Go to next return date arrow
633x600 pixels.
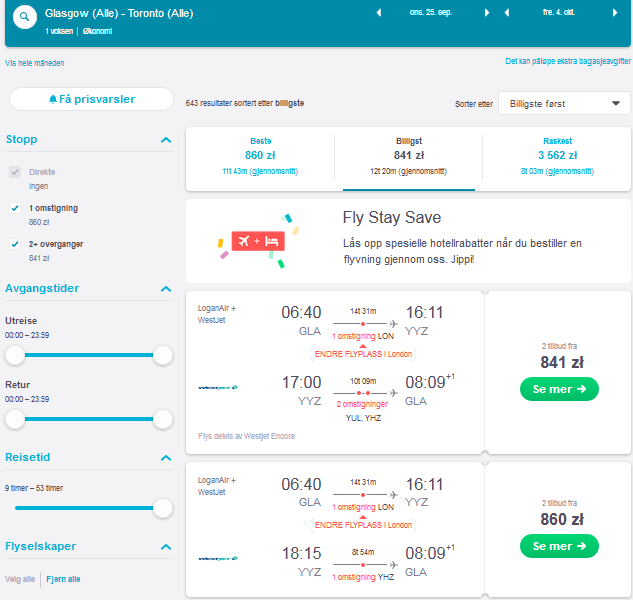[x=615, y=13]
